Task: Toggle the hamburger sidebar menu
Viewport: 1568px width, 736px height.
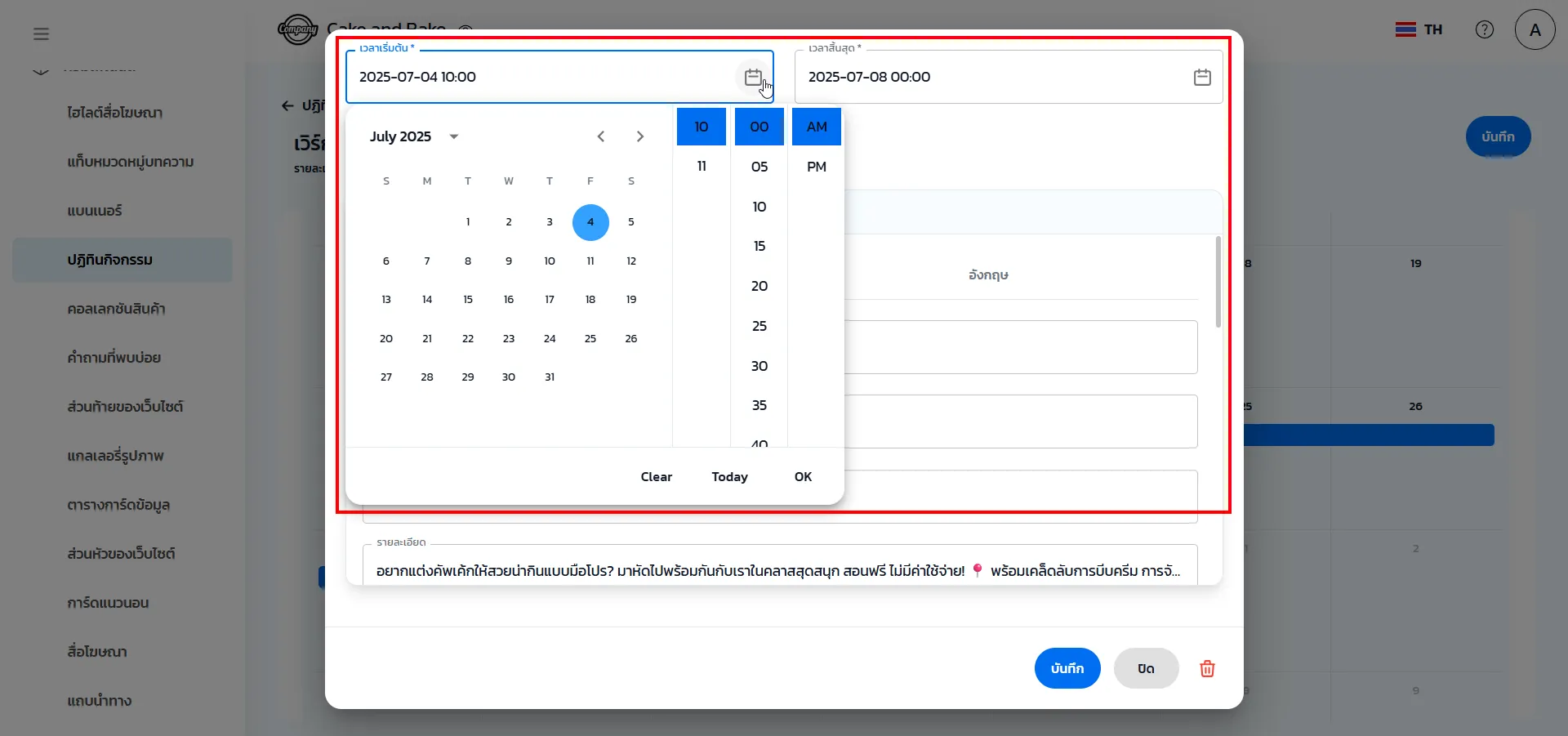Action: coord(41,34)
